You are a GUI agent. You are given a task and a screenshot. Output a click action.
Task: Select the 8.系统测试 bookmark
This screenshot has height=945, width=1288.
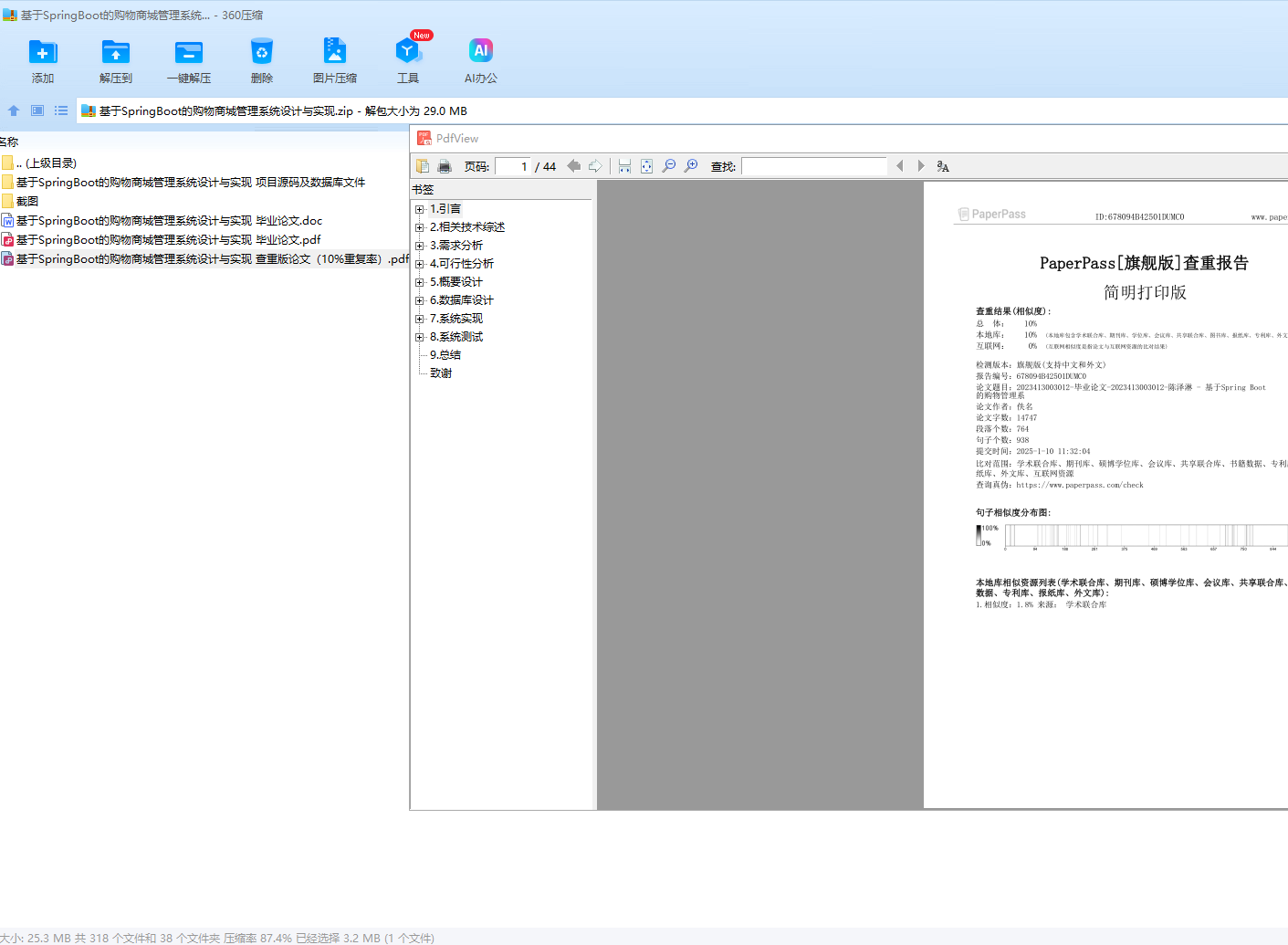(456, 337)
